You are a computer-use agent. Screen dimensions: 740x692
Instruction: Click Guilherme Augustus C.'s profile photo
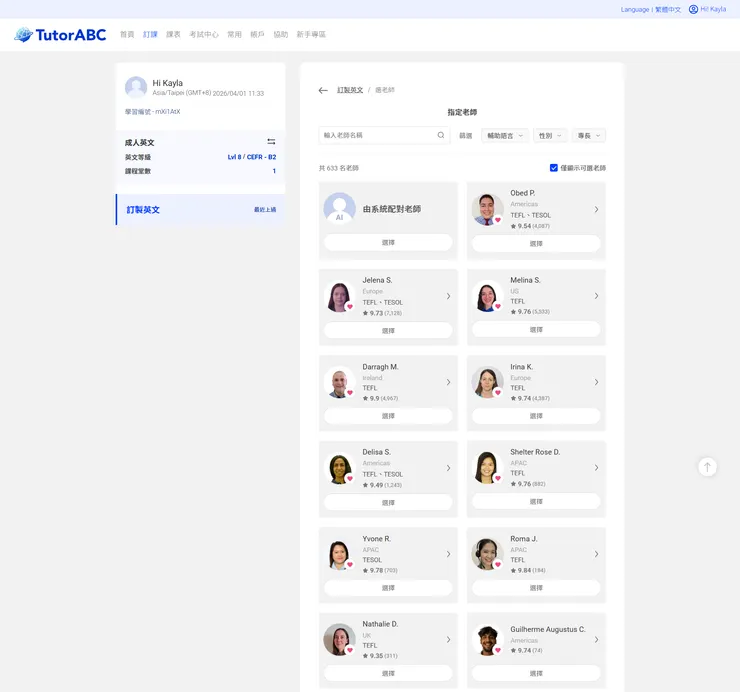[x=487, y=640]
